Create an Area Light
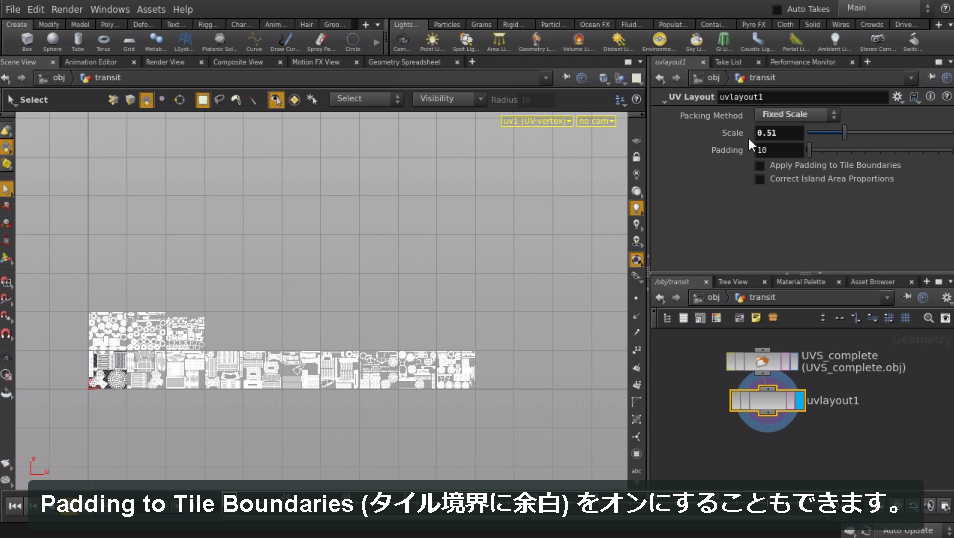This screenshot has width=954, height=538. (x=498, y=42)
